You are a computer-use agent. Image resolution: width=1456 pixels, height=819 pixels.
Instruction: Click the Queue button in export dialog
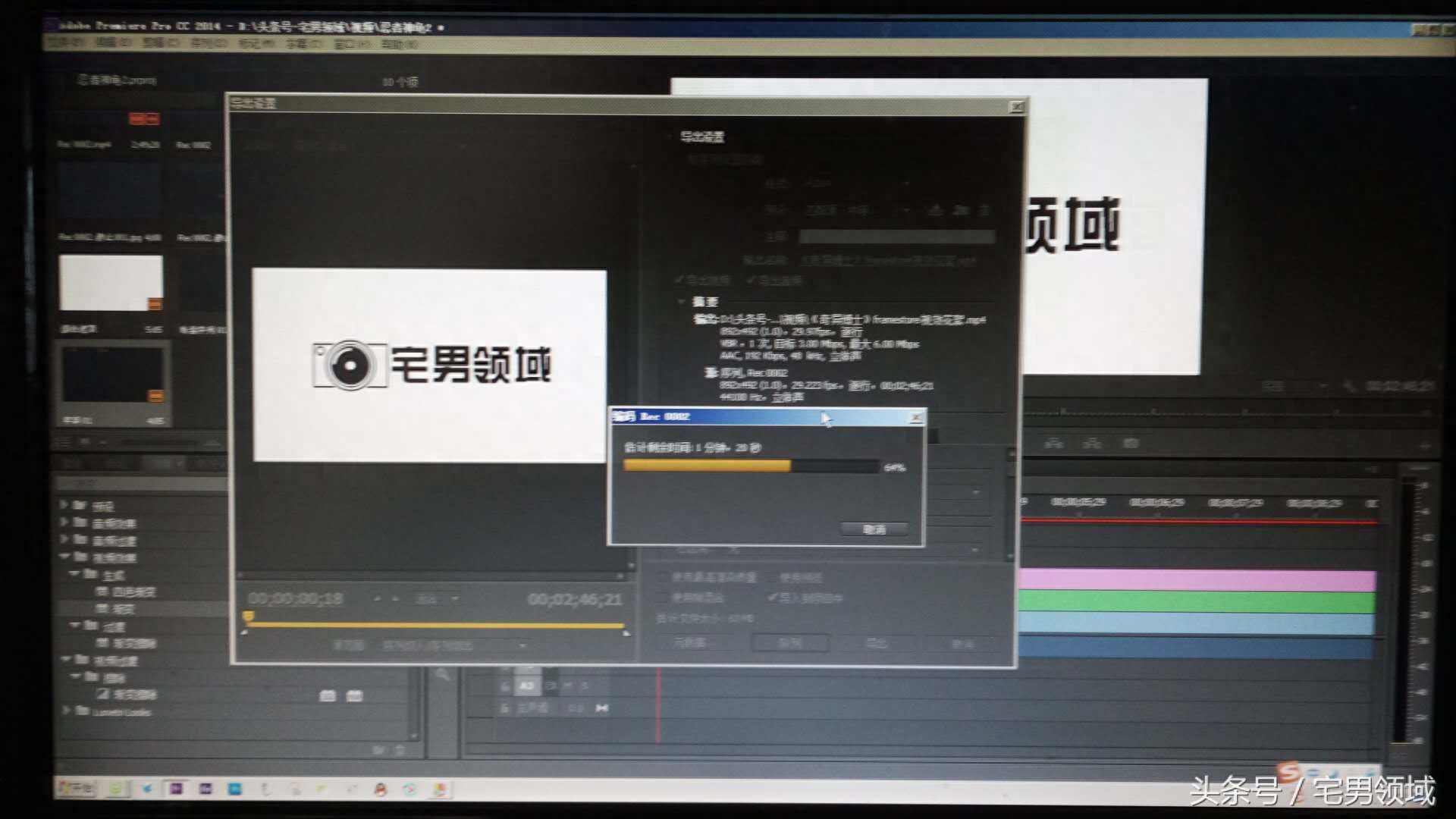(790, 643)
